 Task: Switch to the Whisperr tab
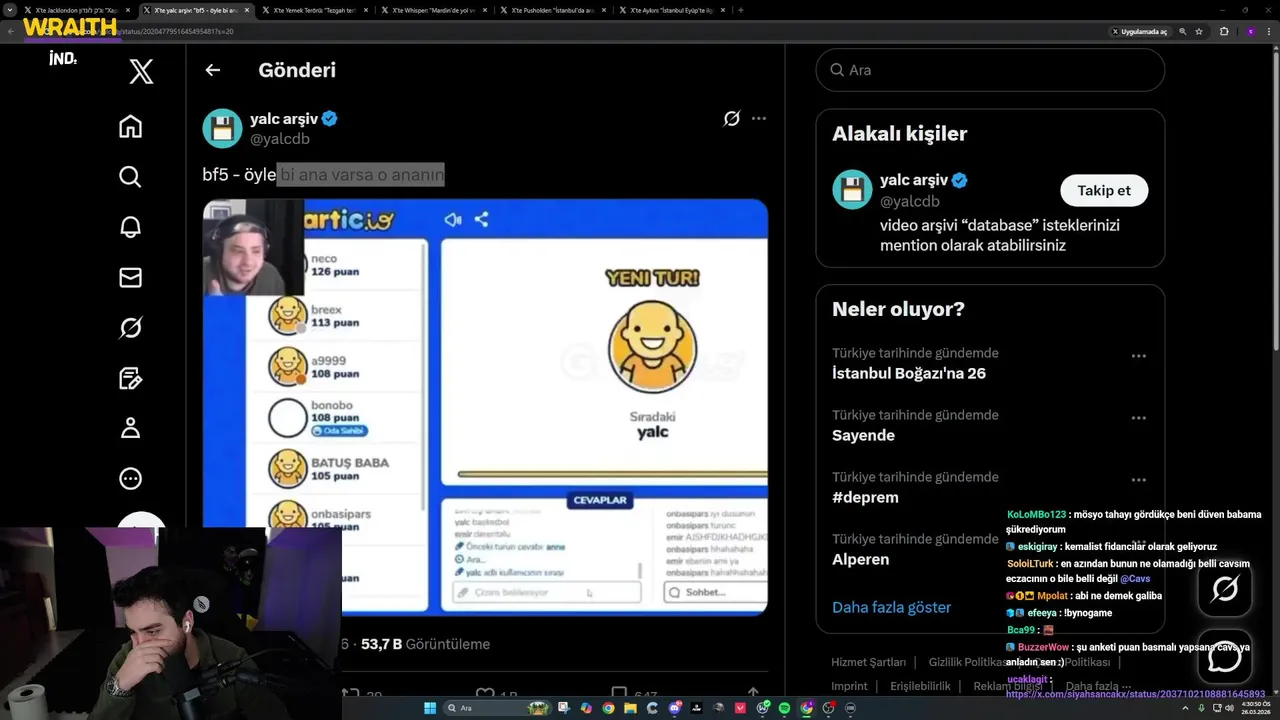tap(434, 10)
